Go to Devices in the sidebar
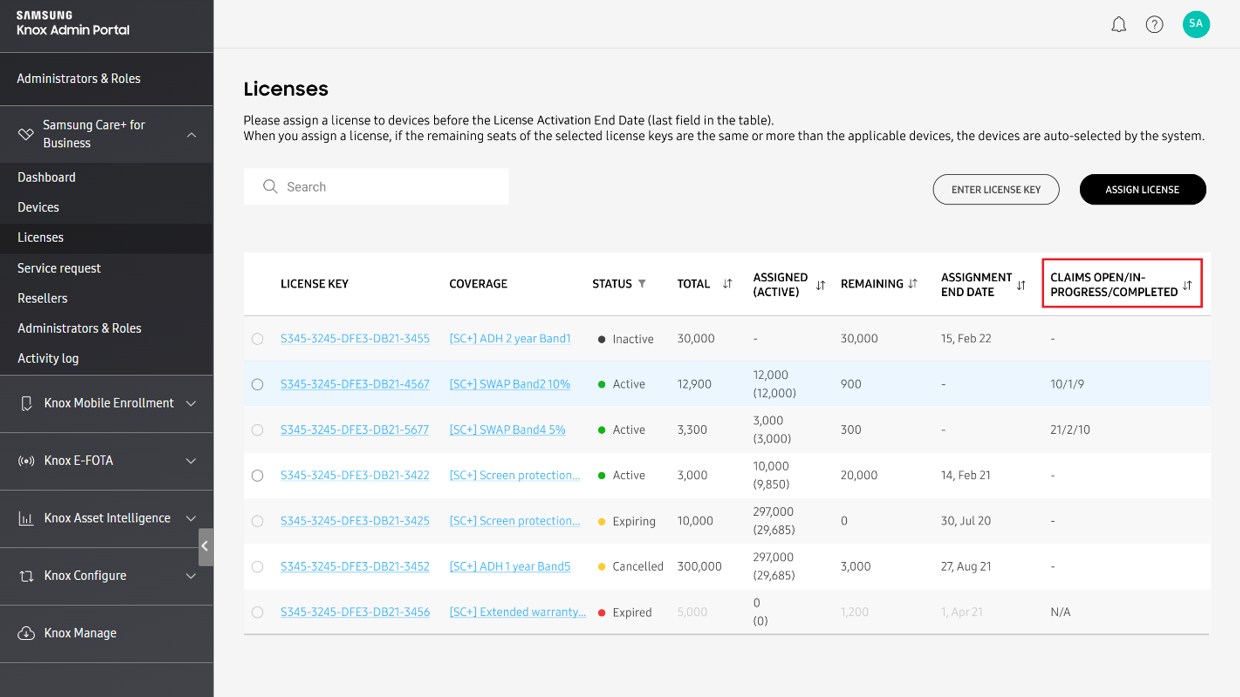 click(38, 207)
